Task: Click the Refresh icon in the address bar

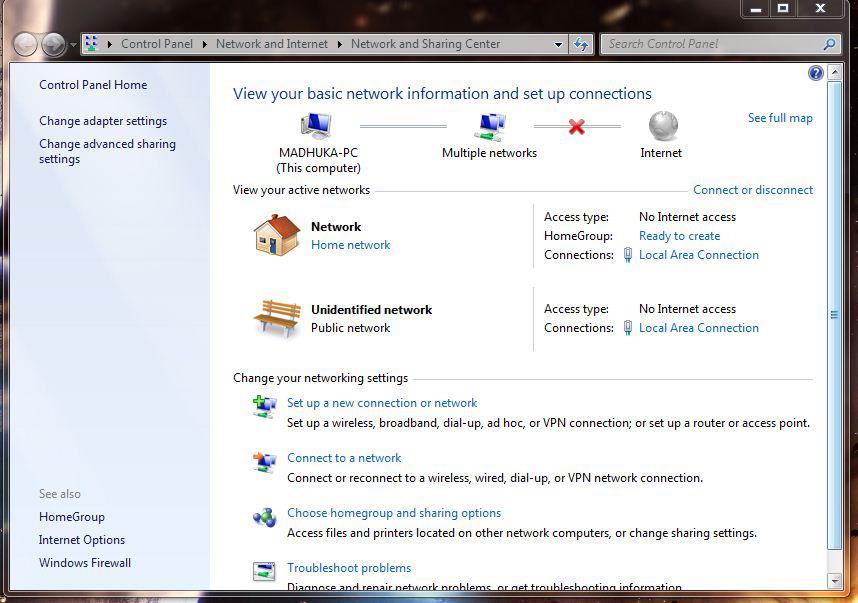Action: coord(580,44)
